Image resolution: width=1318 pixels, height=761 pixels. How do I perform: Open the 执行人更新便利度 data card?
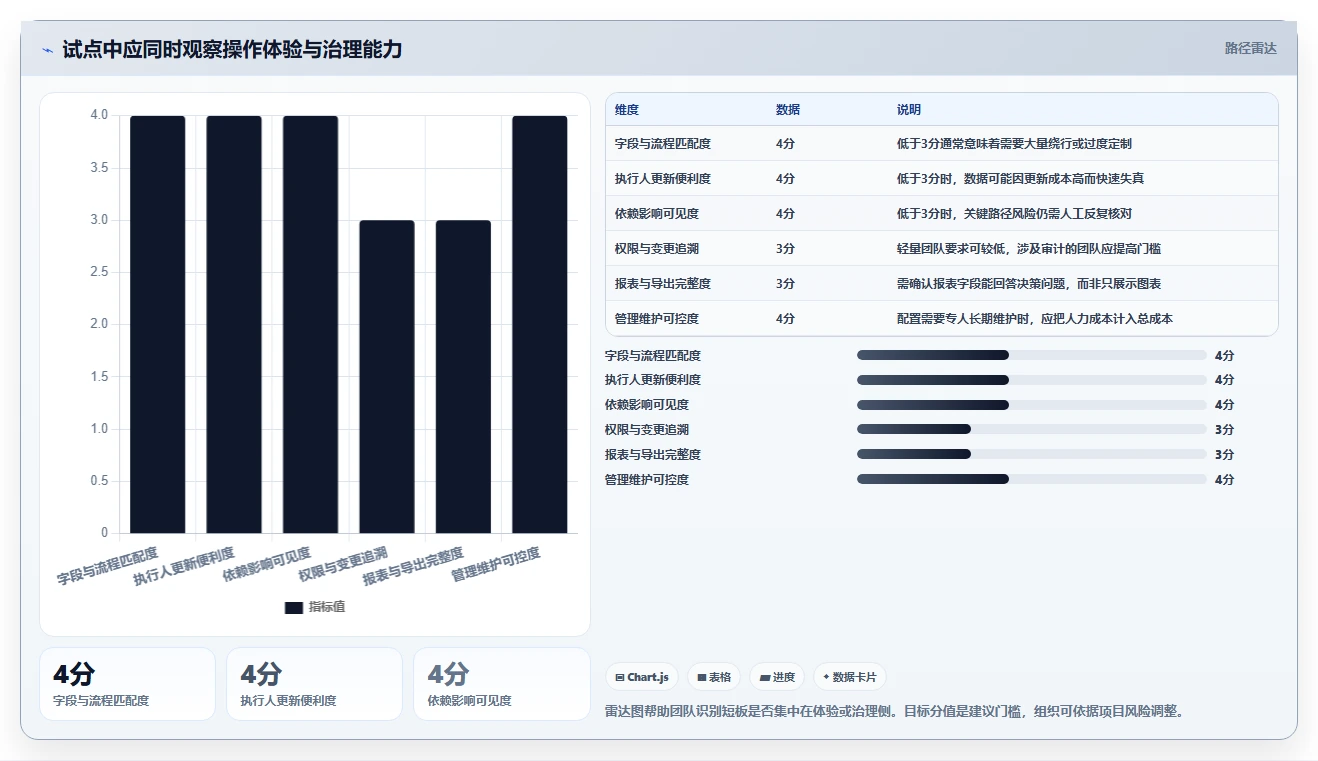click(314, 684)
